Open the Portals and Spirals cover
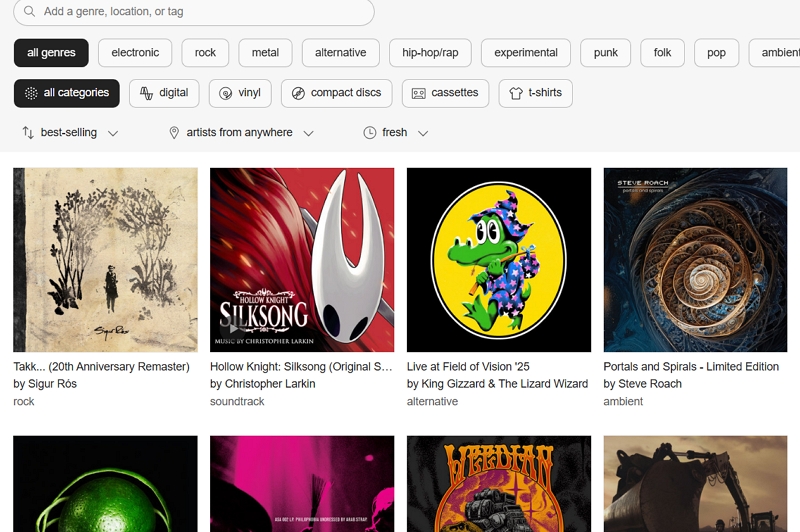This screenshot has width=800, height=532. [x=695, y=260]
